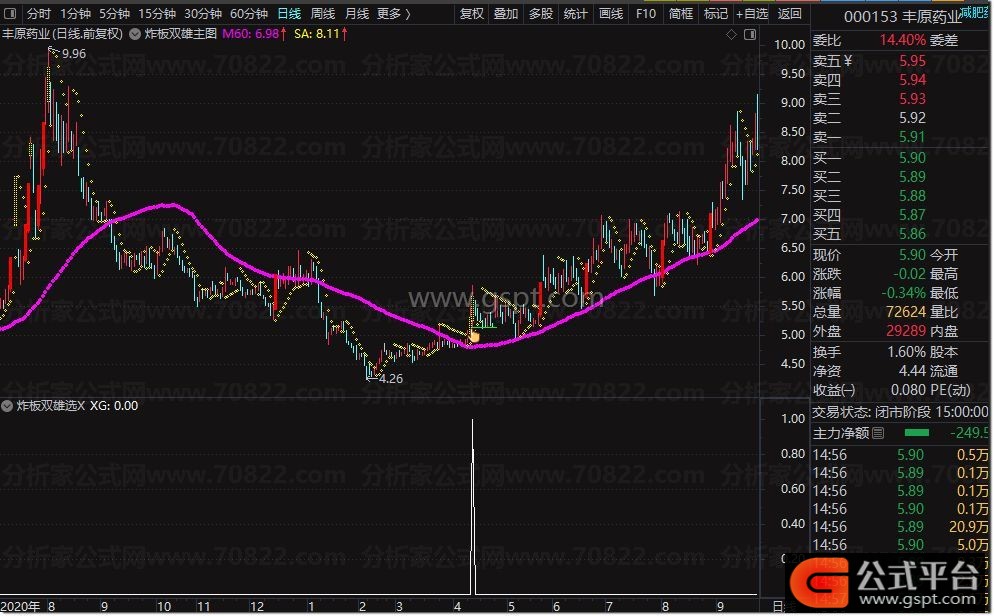This screenshot has height=616, width=995.
Task: Click the XG signal spike in sub-chart
Action: (473, 508)
